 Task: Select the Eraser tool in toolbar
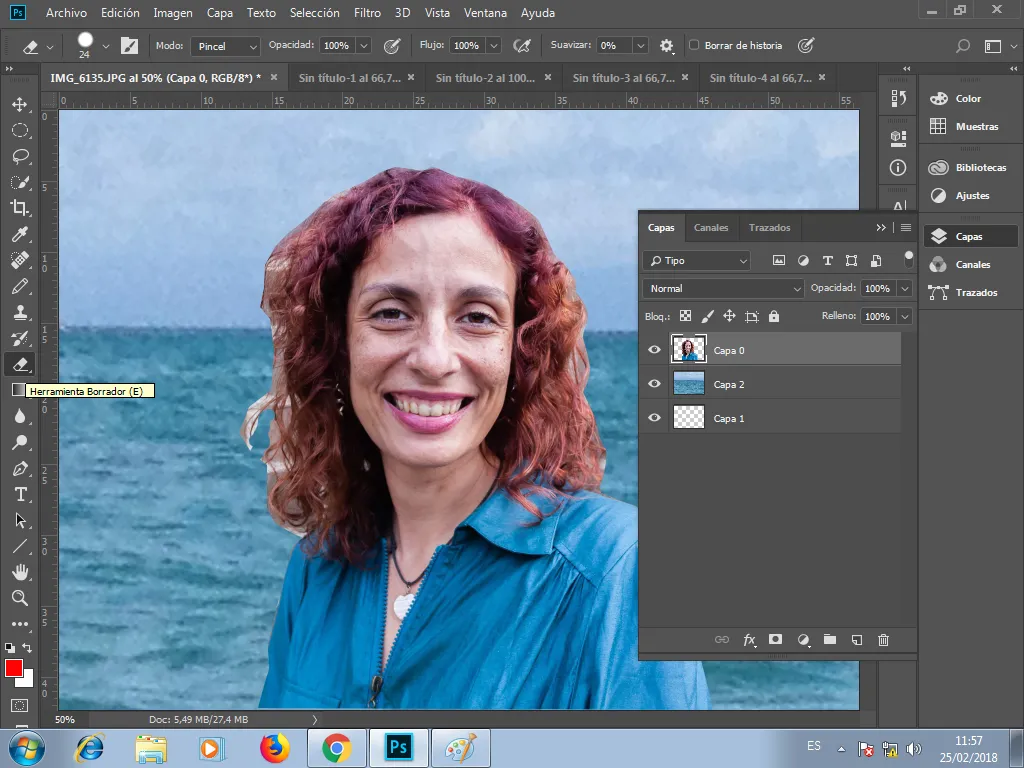pyautogui.click(x=20, y=364)
